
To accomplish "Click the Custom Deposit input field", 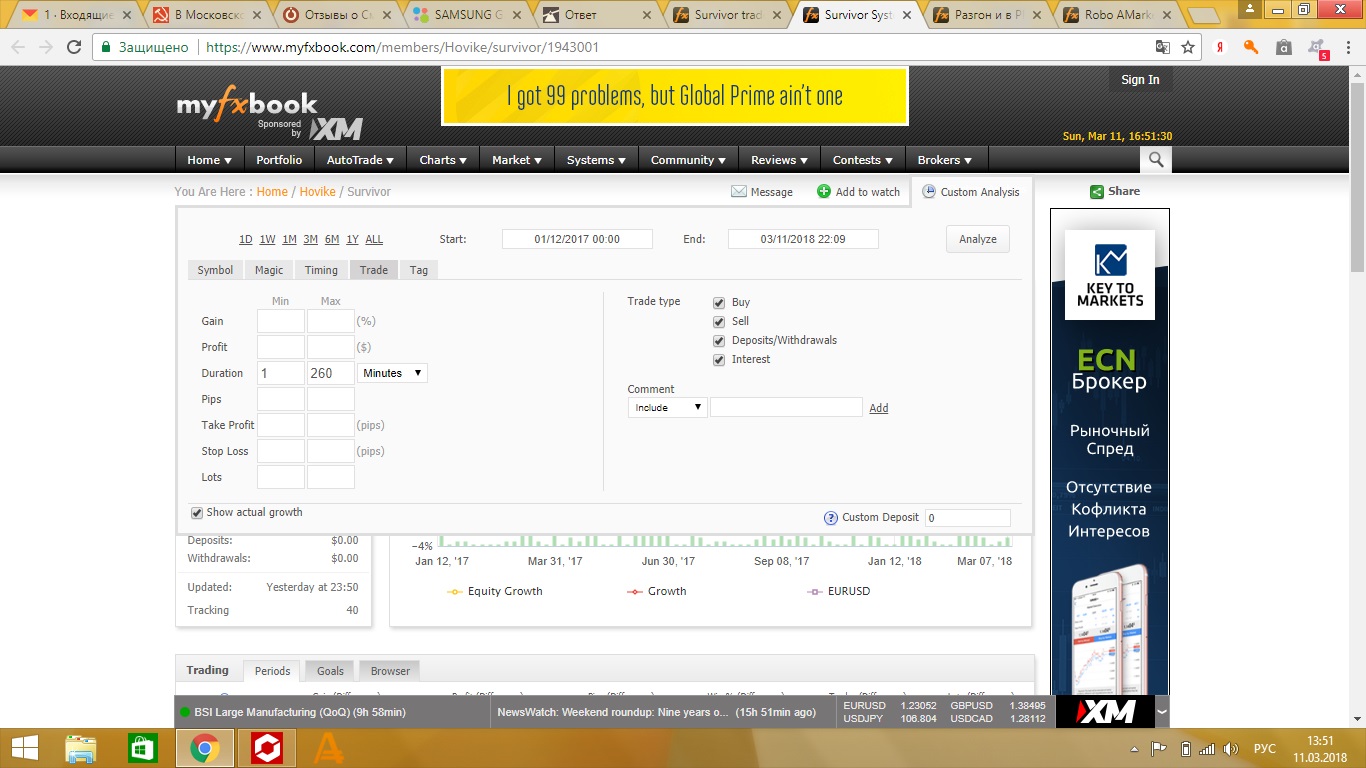I will point(967,518).
